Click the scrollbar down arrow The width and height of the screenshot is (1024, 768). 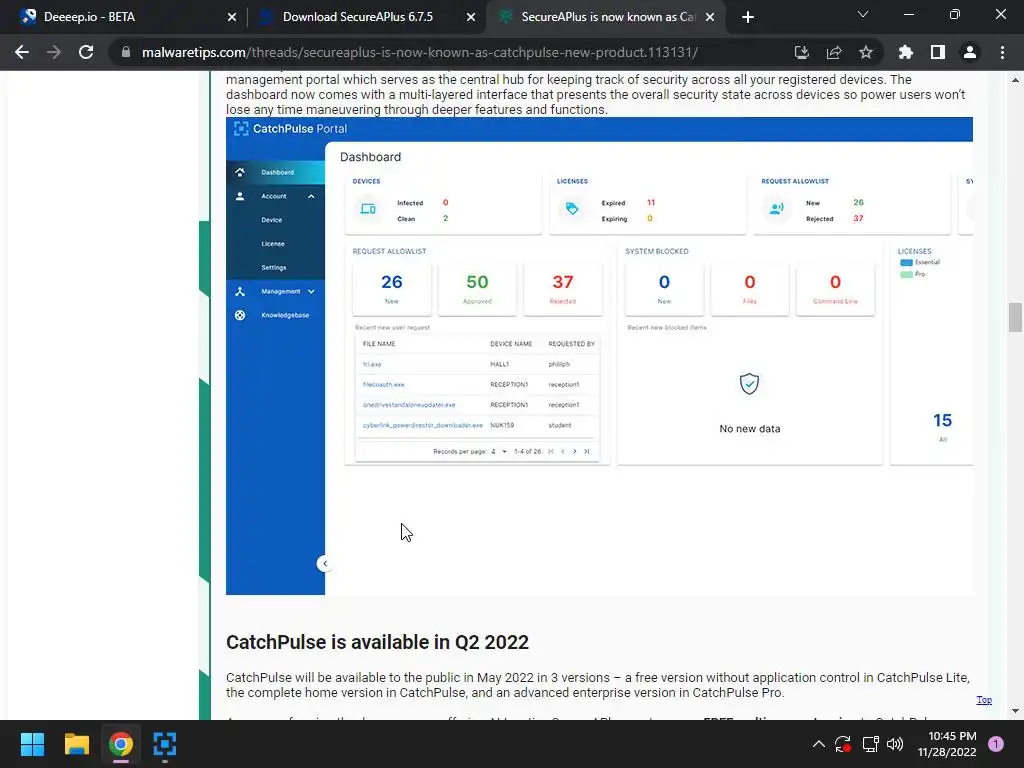point(1014,711)
